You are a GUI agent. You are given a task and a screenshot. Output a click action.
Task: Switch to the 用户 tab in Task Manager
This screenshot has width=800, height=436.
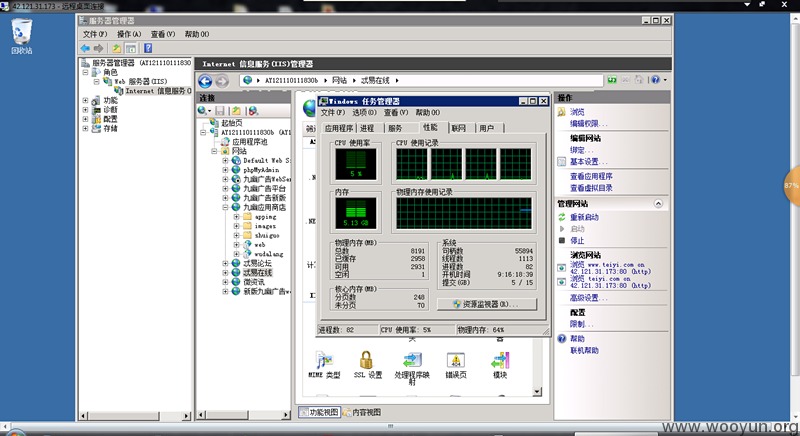[x=487, y=128]
